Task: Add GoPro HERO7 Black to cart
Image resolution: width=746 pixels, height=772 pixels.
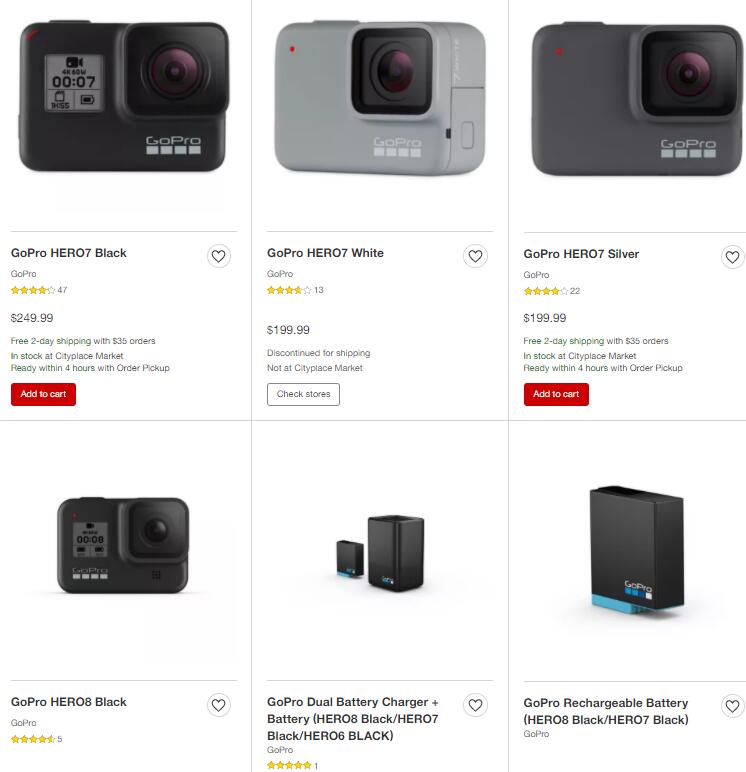Action: [x=43, y=394]
